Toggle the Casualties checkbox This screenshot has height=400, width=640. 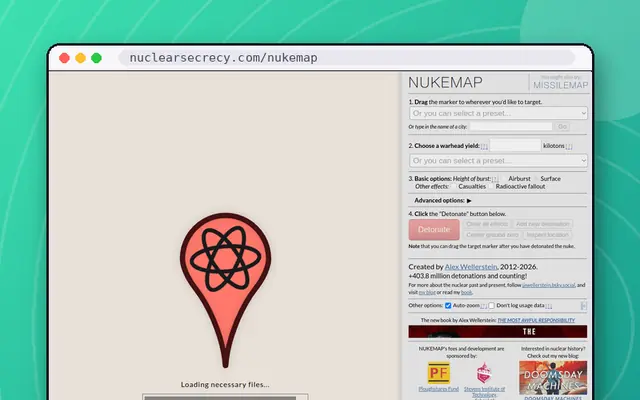[454, 187]
